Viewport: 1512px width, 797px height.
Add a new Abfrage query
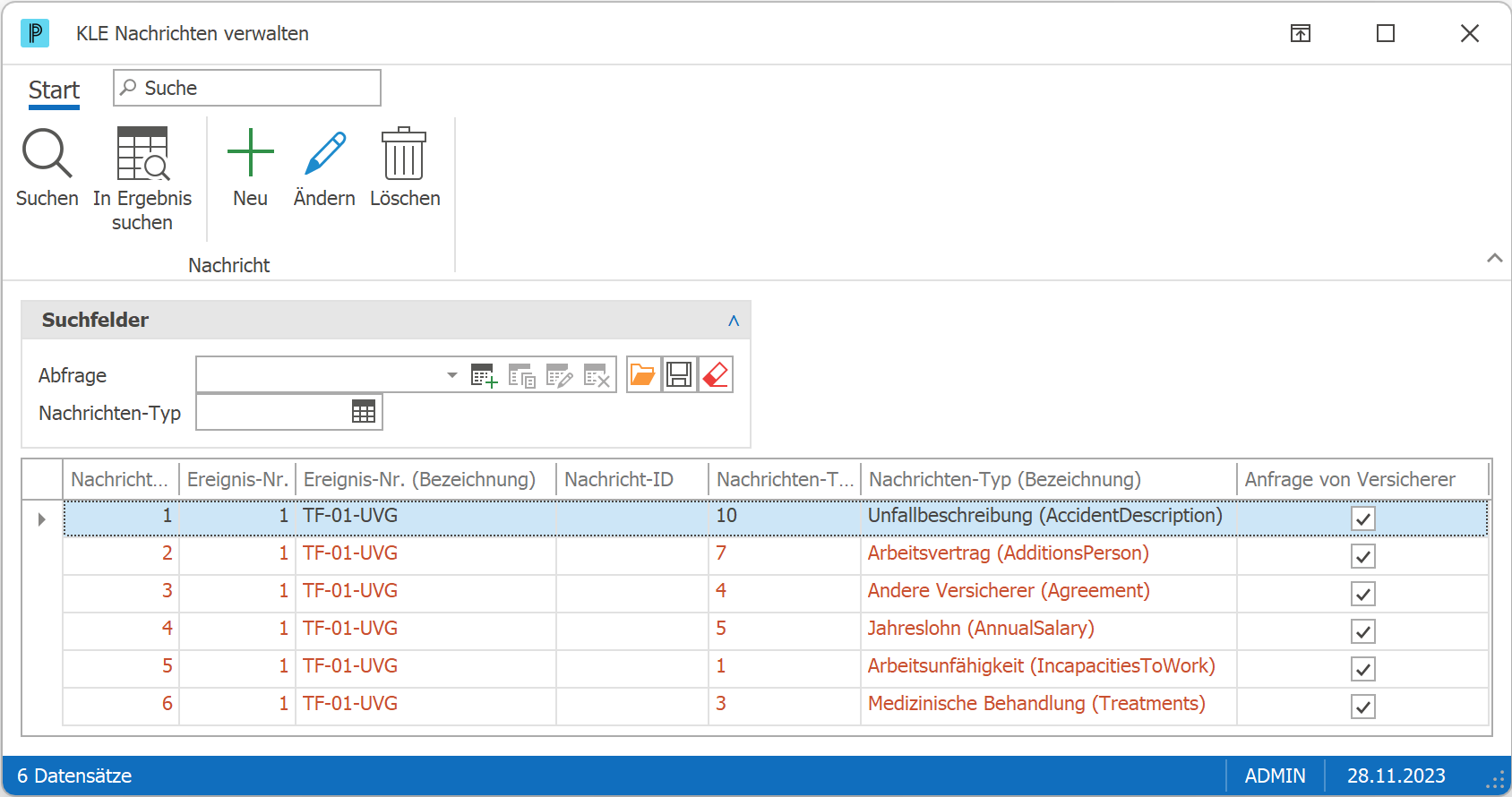click(484, 375)
